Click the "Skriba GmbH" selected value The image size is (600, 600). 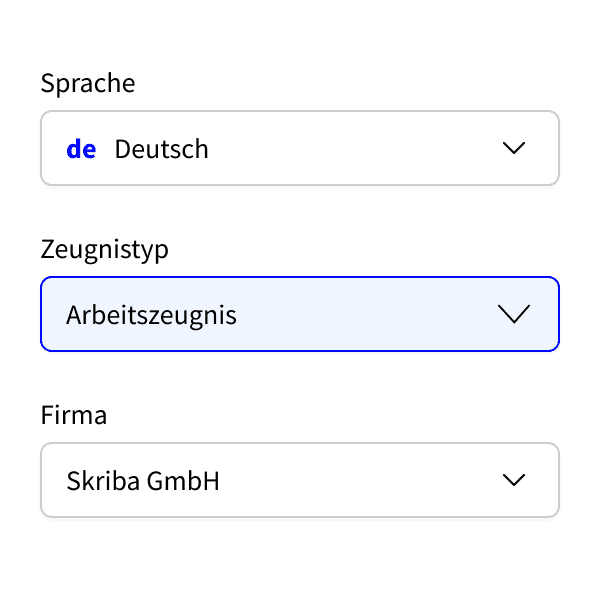[143, 481]
